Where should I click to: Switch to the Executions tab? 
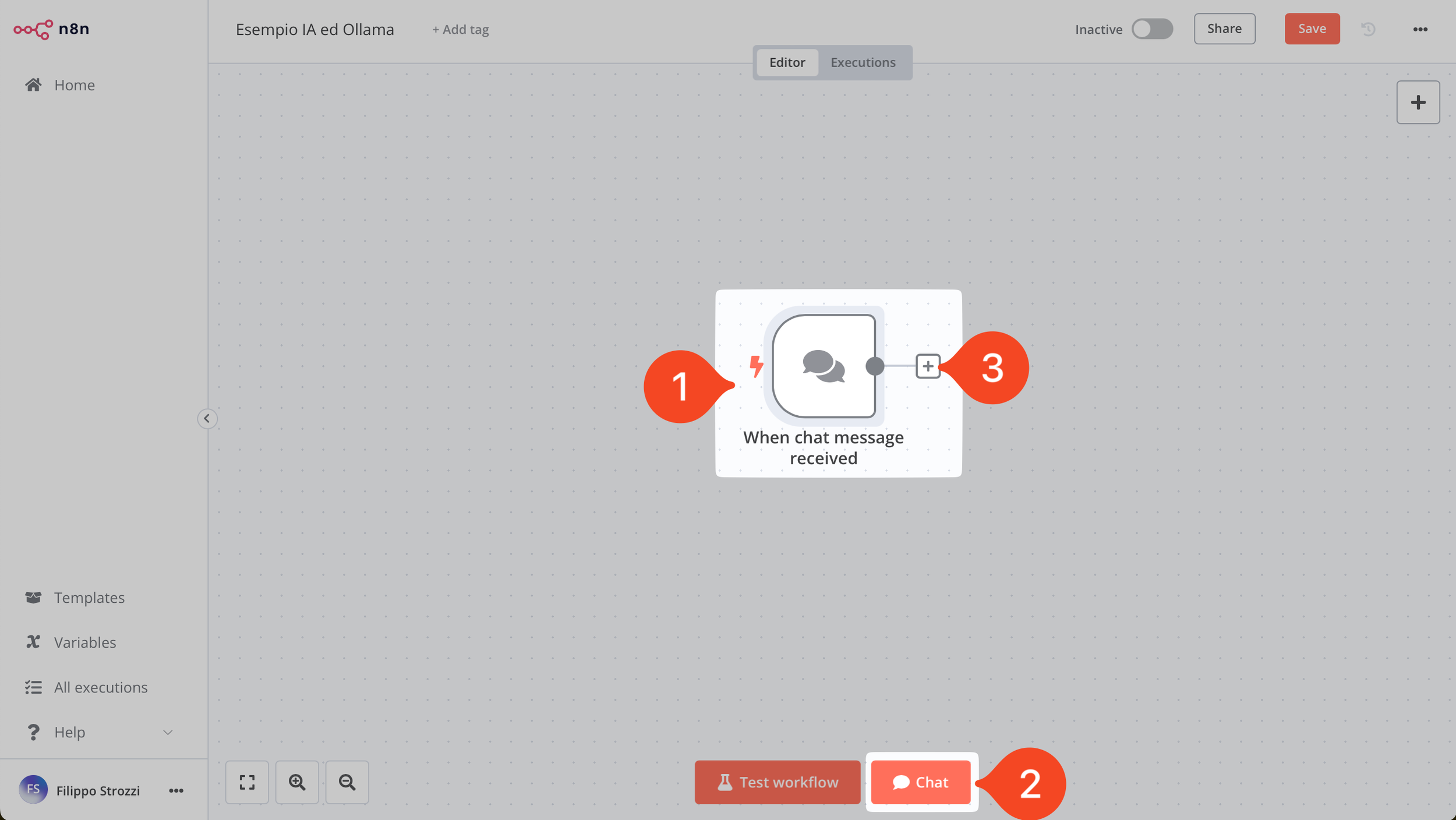pyautogui.click(x=863, y=62)
